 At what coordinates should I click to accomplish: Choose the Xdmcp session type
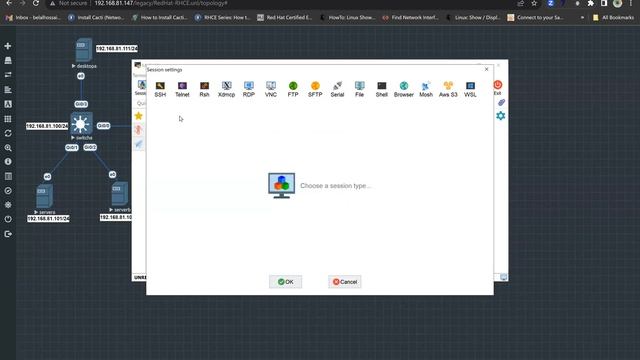tap(227, 89)
